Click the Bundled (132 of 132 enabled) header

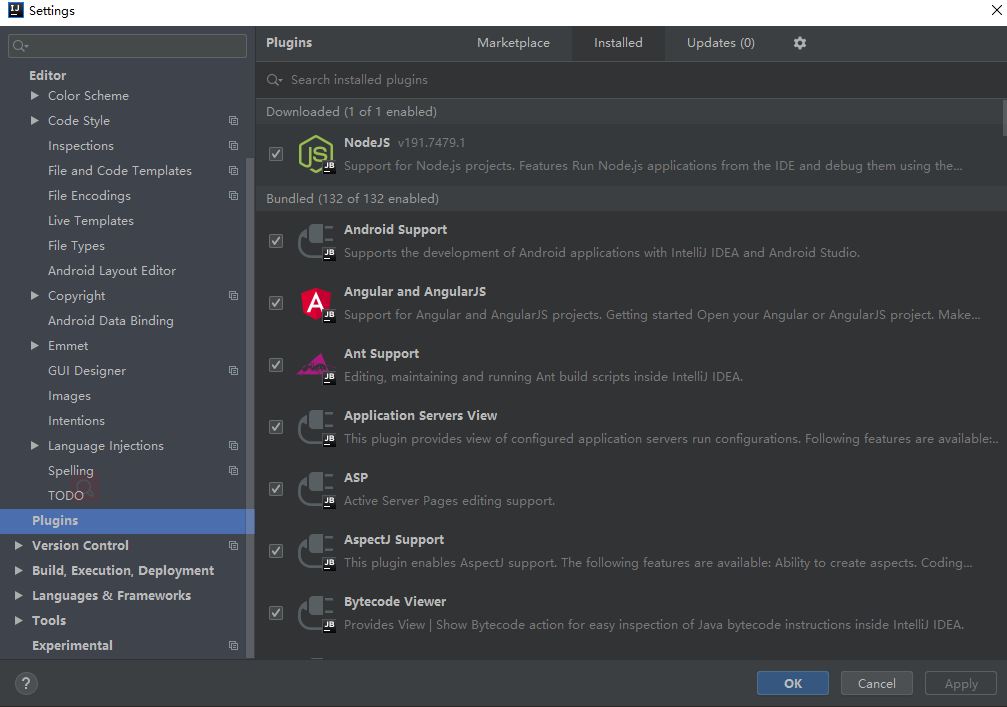[x=631, y=199]
